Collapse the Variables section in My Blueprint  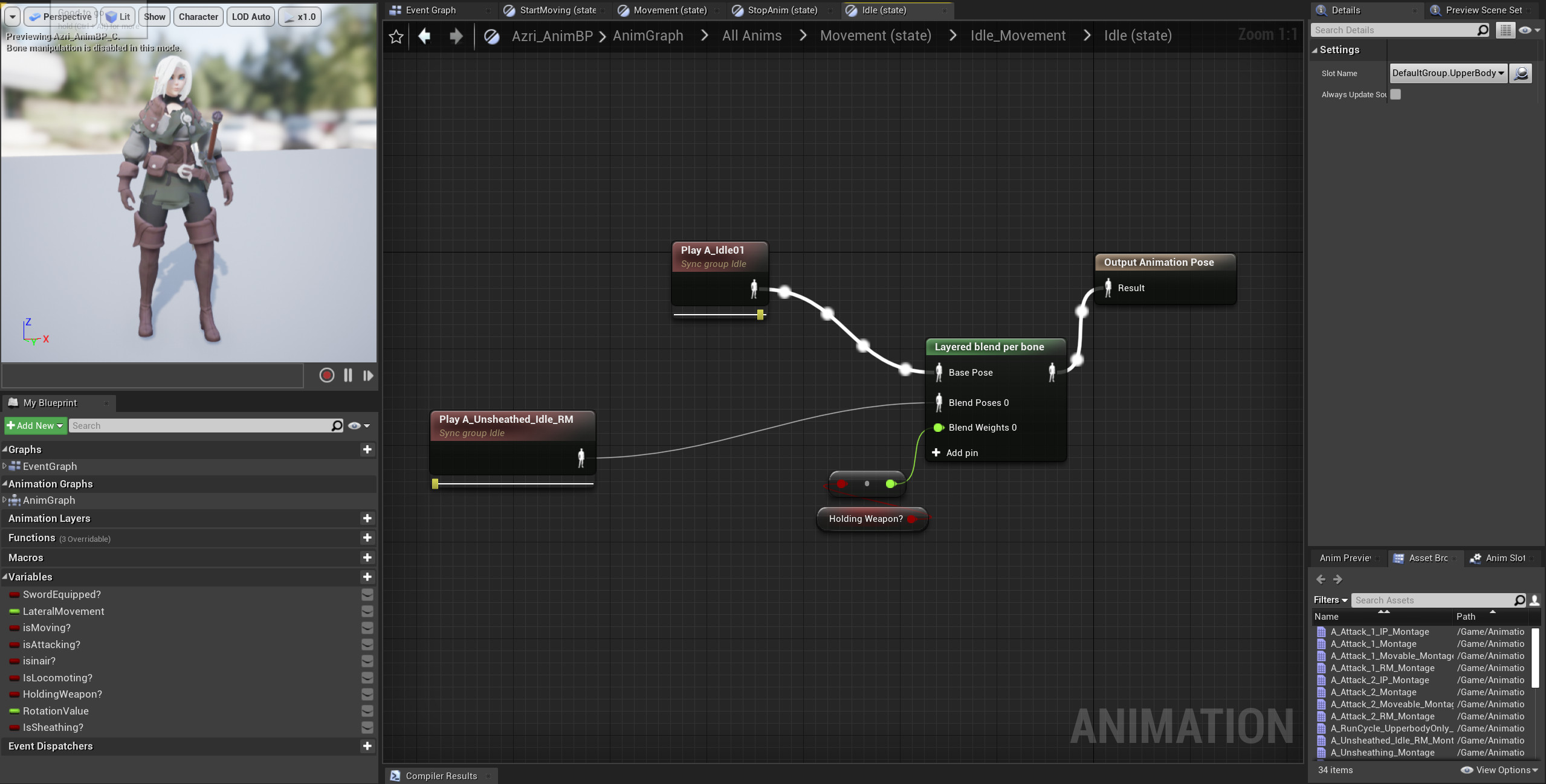click(x=5, y=577)
